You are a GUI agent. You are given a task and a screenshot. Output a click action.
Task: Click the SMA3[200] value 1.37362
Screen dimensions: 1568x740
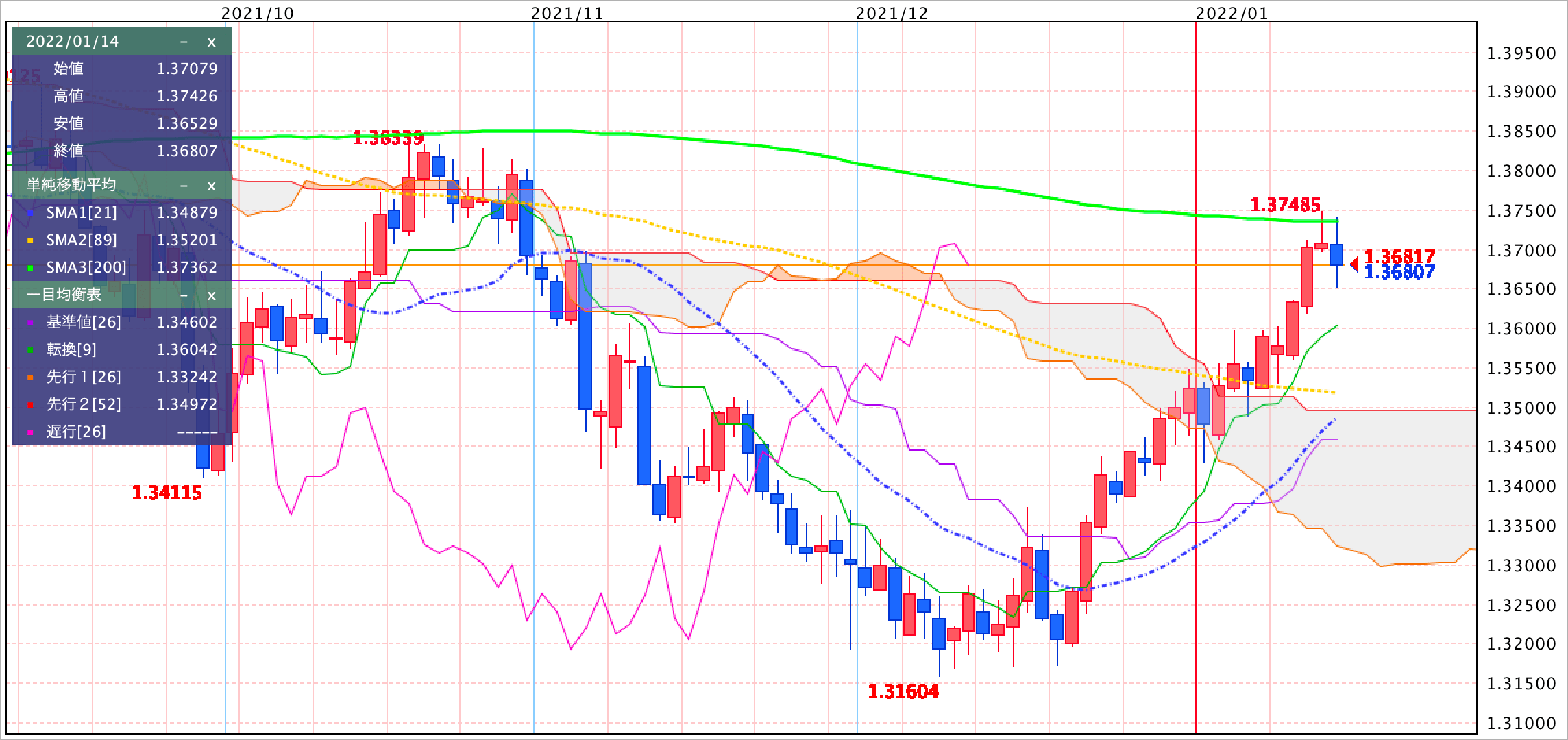tap(187, 267)
